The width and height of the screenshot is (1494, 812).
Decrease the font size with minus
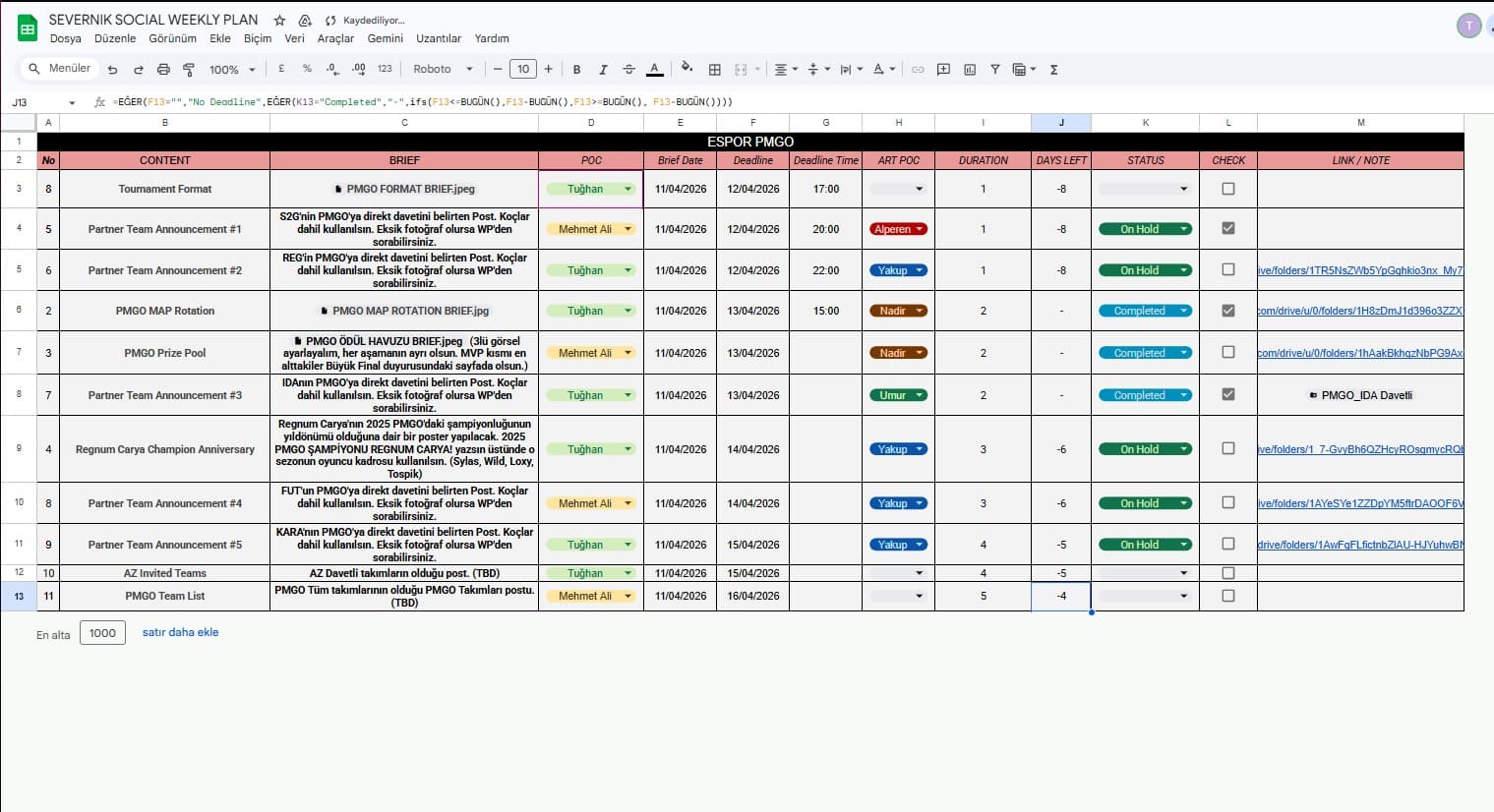point(498,69)
